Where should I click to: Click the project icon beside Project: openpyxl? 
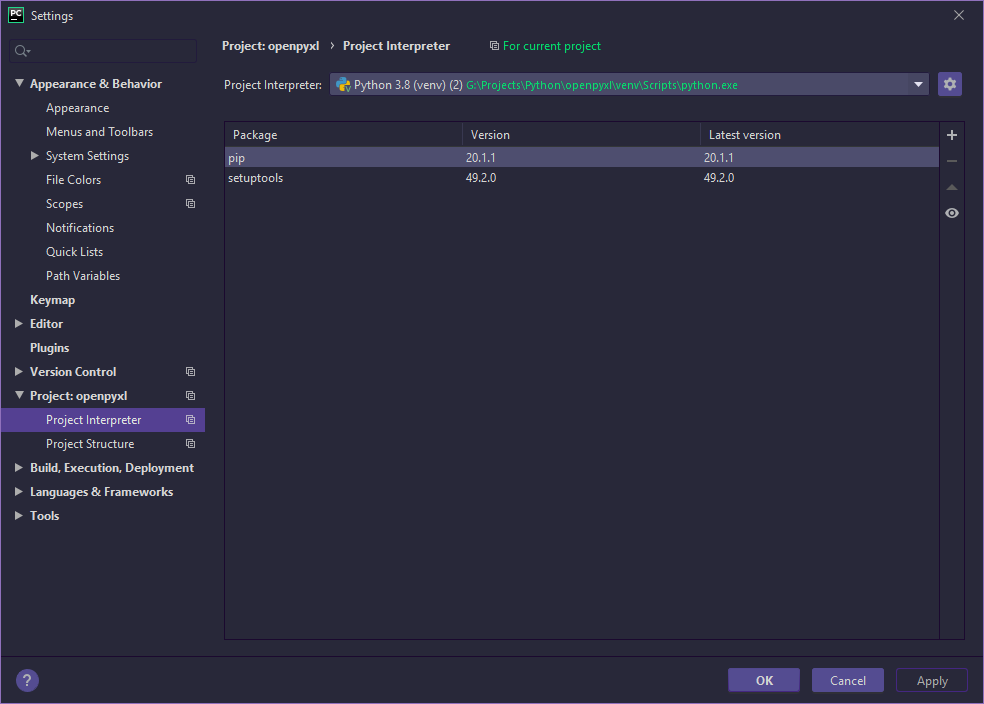pyautogui.click(x=190, y=395)
